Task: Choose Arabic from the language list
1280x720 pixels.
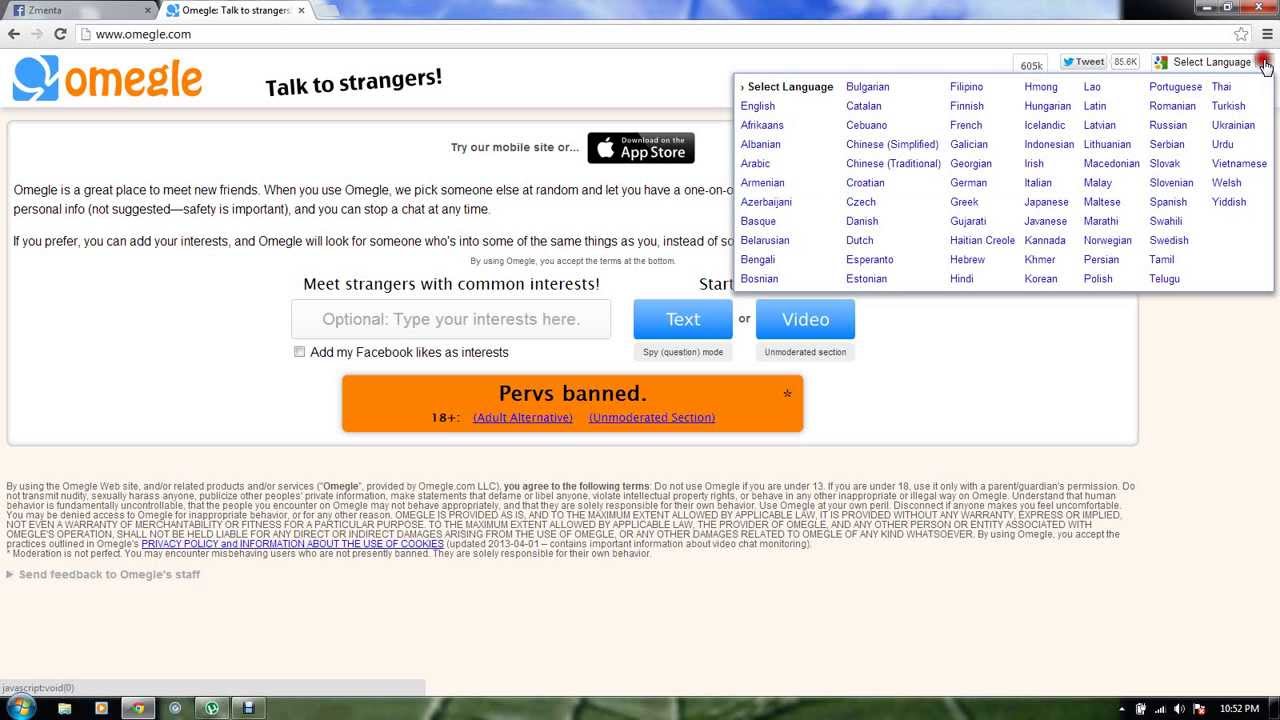Action: (x=755, y=164)
